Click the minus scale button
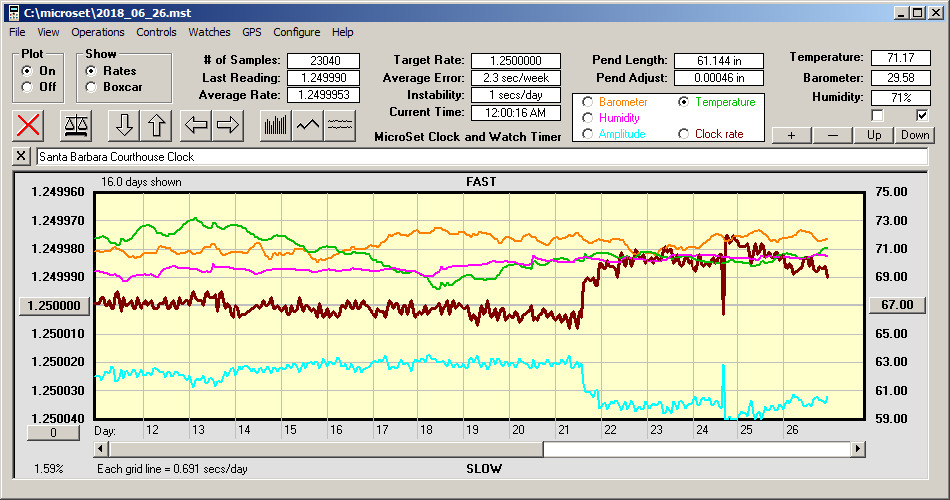This screenshot has width=950, height=500. pos(832,135)
